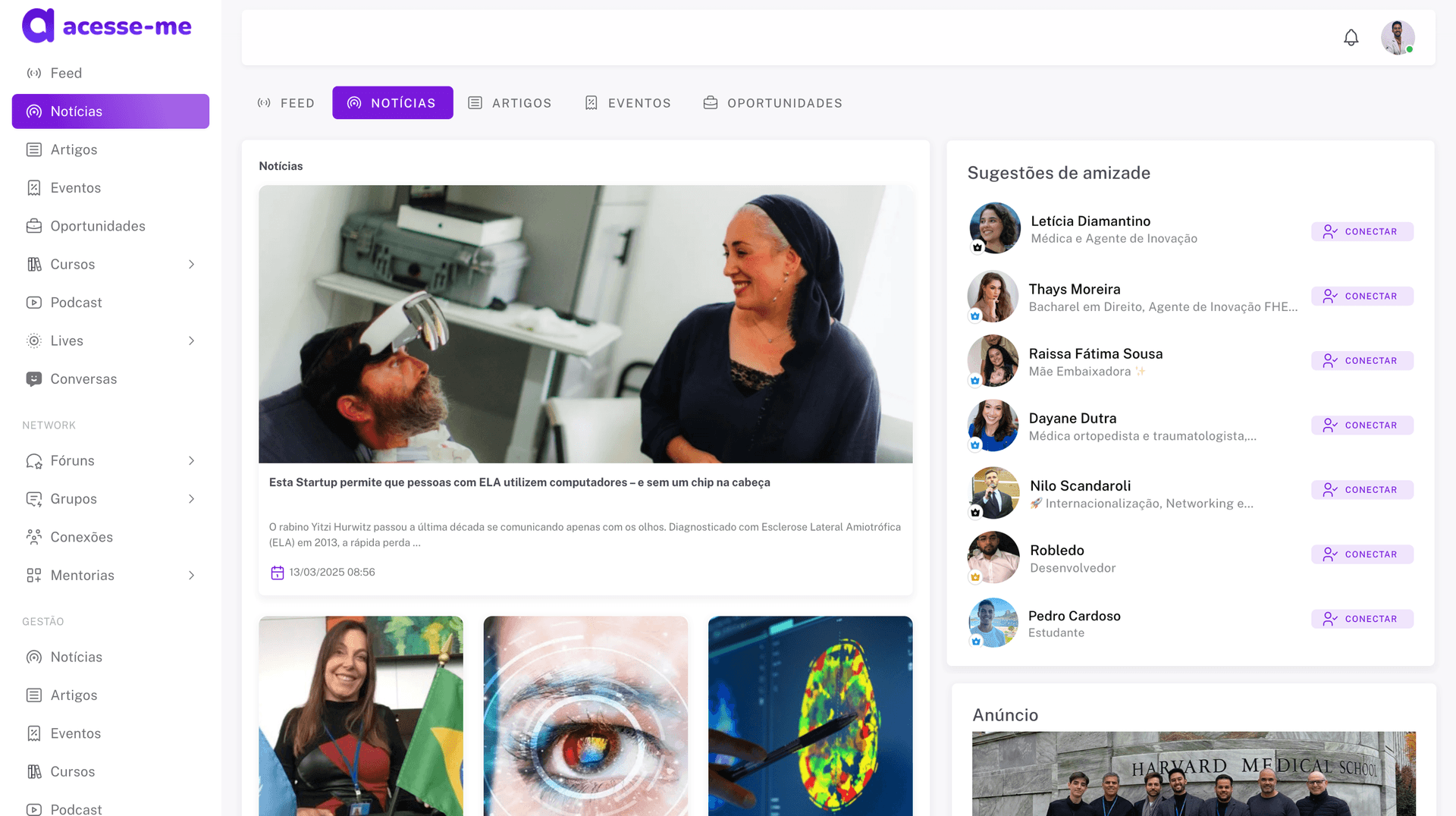
Task: Click the calendar icon beside the news date
Action: (278, 573)
